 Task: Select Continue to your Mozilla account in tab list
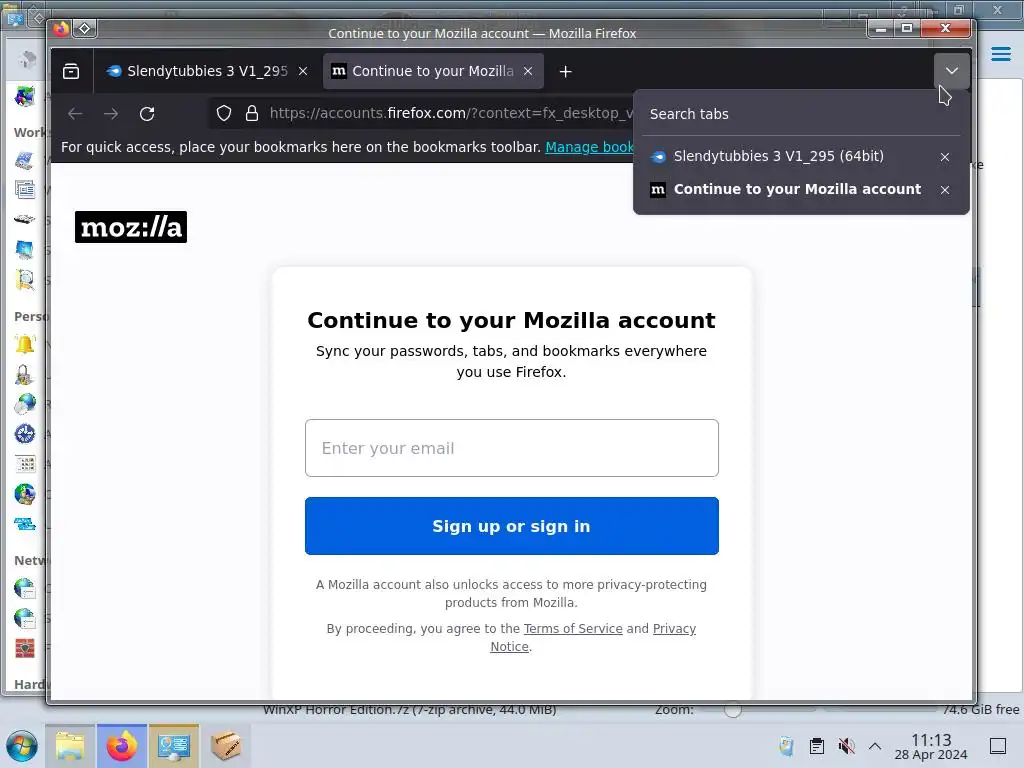(x=797, y=189)
